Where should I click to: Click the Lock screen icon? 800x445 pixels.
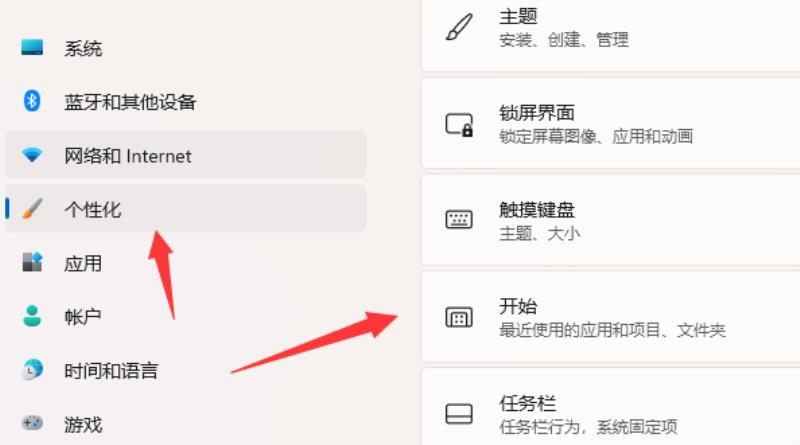point(459,125)
